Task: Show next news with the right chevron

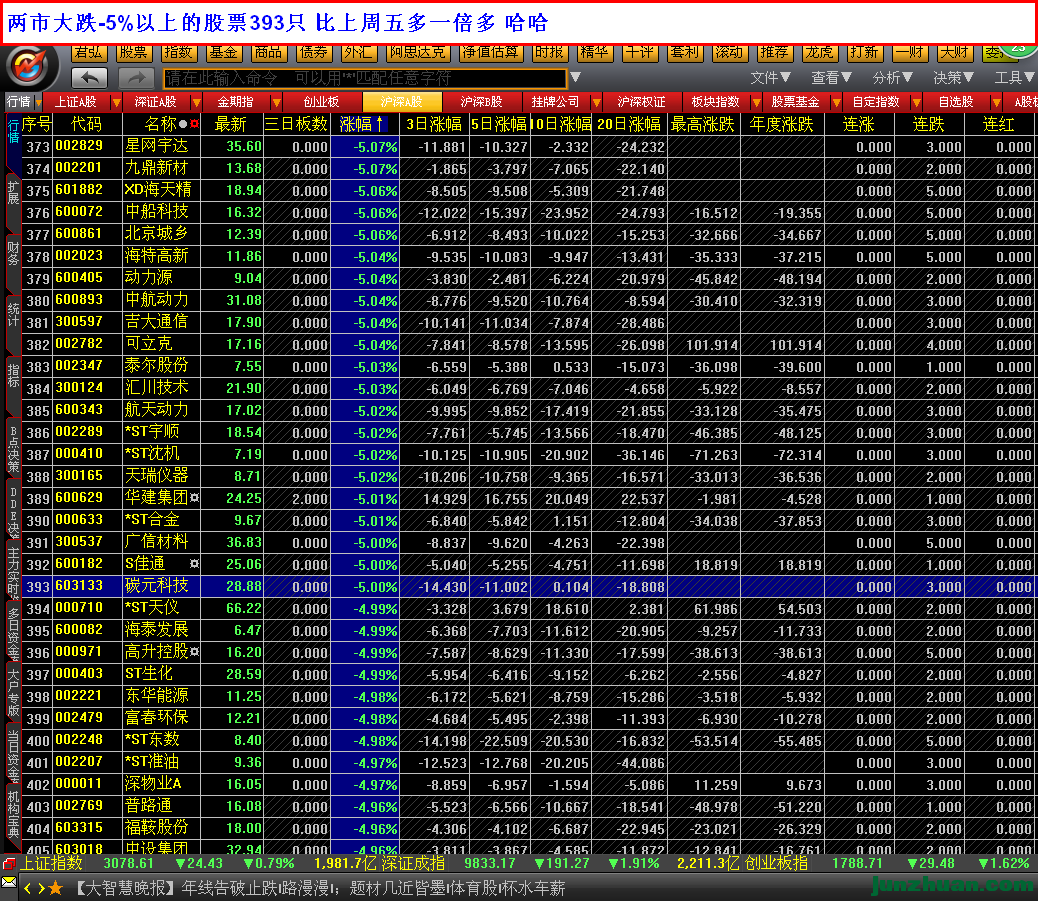Action: [41, 888]
